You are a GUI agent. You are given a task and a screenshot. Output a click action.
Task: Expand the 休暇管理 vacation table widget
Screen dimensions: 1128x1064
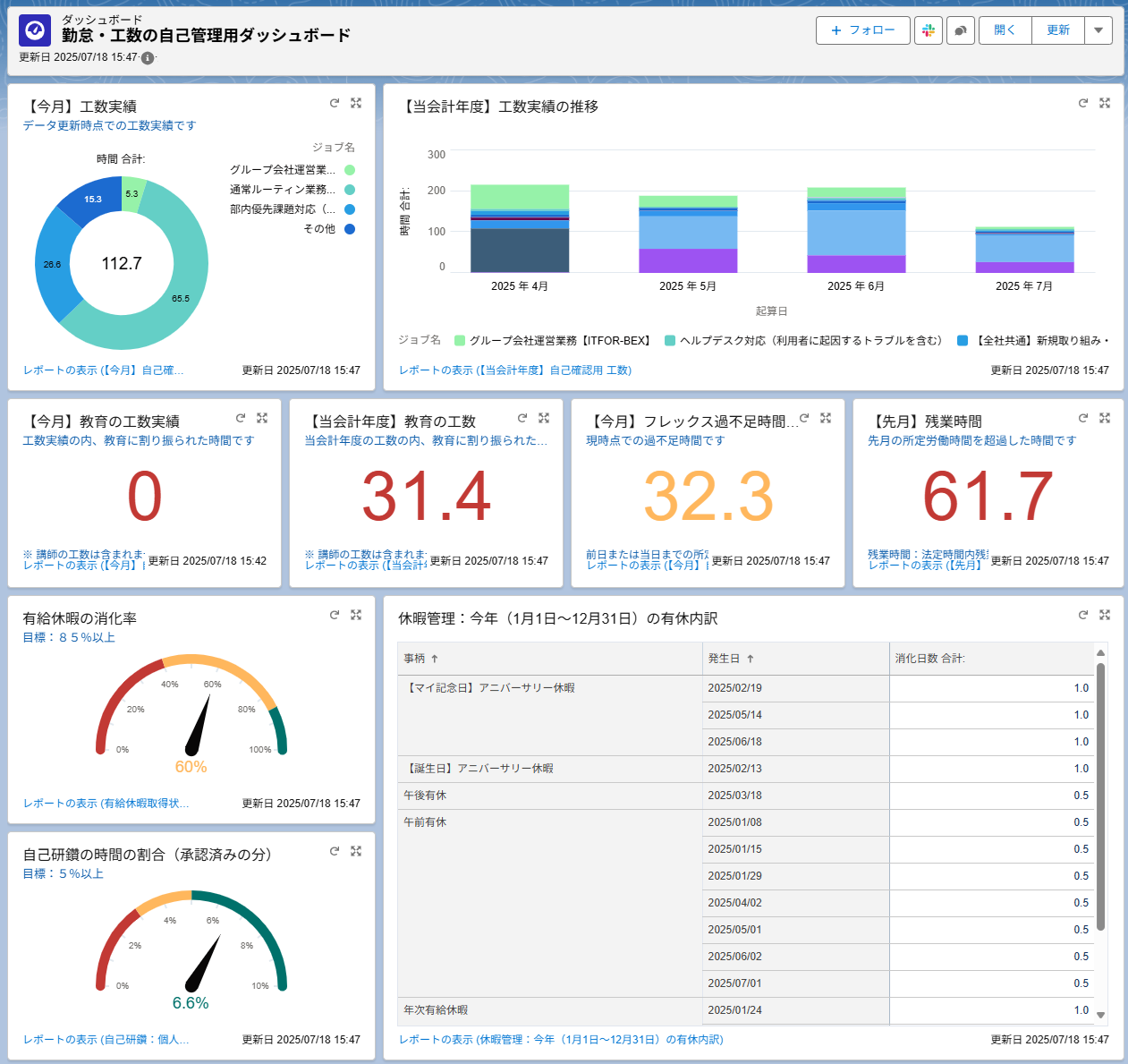click(1105, 615)
